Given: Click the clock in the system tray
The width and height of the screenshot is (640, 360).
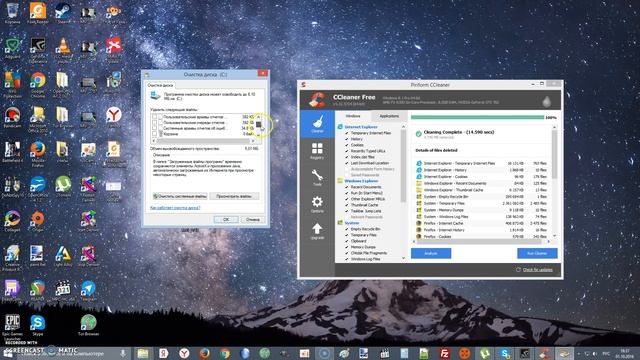Looking at the screenshot, I should pyautogui.click(x=625, y=353).
